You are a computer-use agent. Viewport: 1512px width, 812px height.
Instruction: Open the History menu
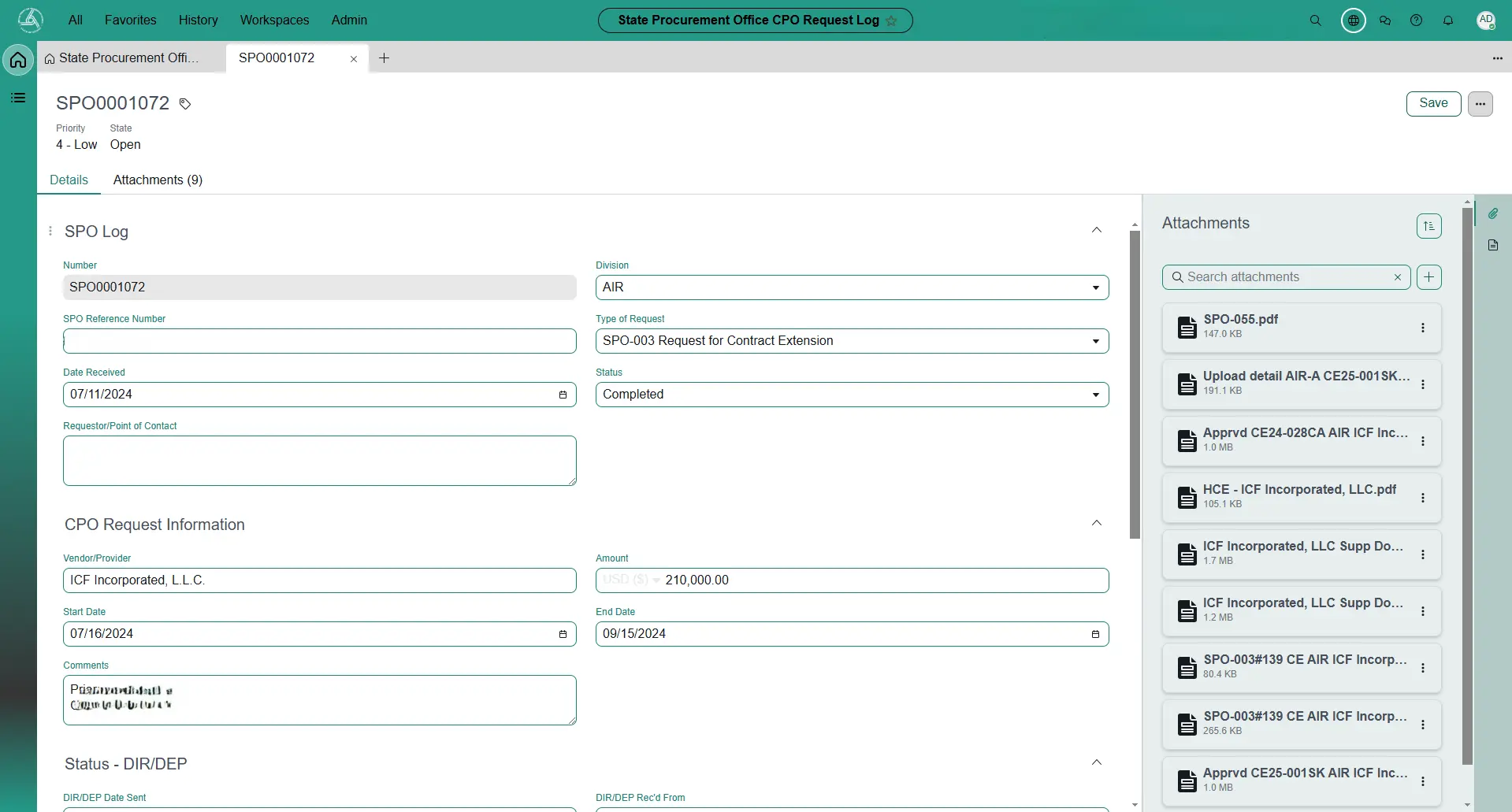tap(199, 20)
